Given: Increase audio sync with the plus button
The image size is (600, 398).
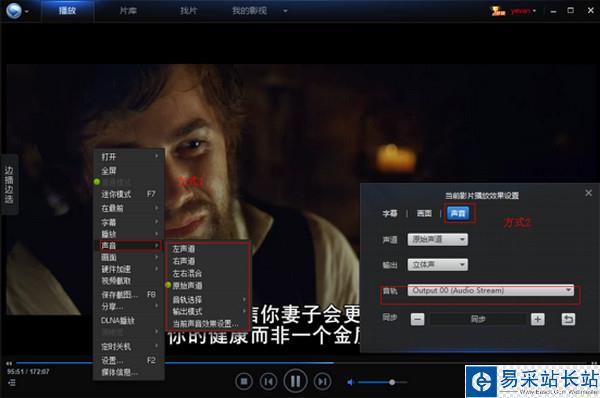Looking at the screenshot, I should (538, 319).
